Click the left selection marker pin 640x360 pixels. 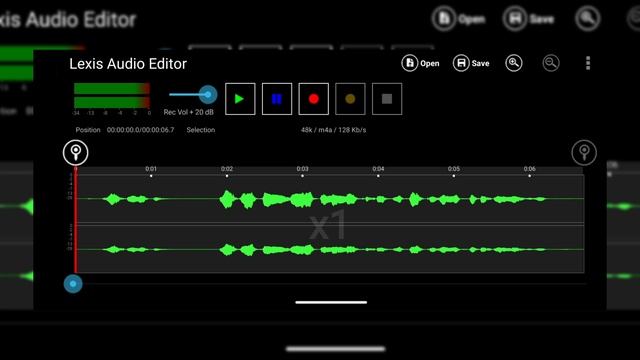(76, 153)
